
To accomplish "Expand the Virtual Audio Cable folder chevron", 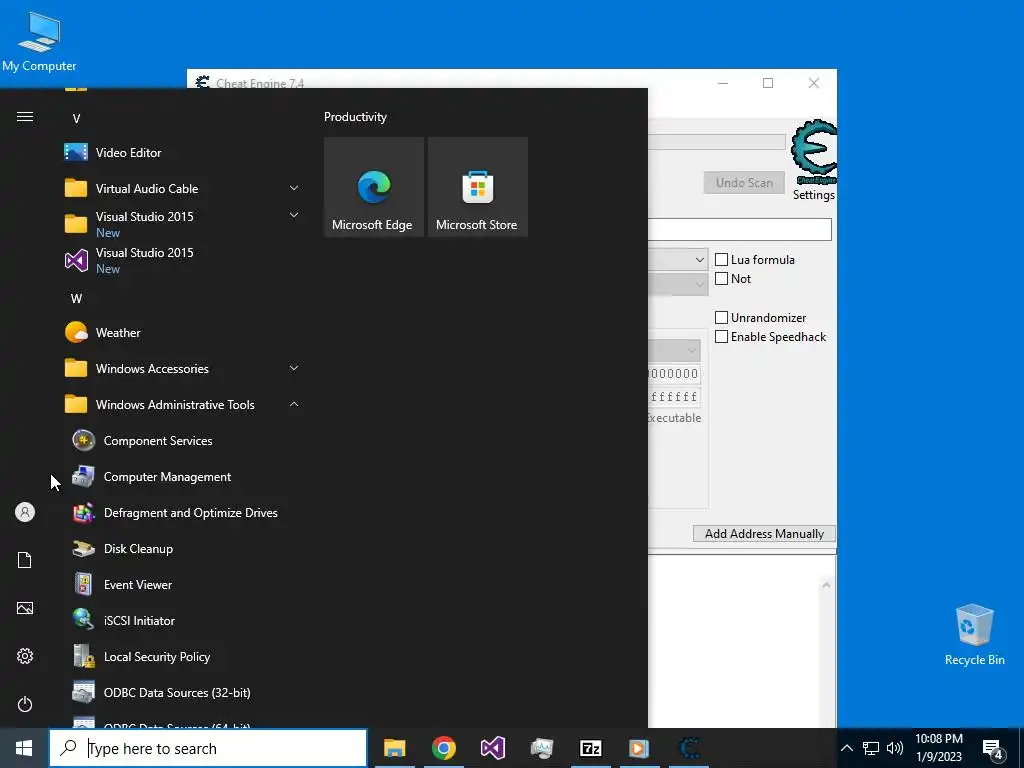I will coord(294,188).
